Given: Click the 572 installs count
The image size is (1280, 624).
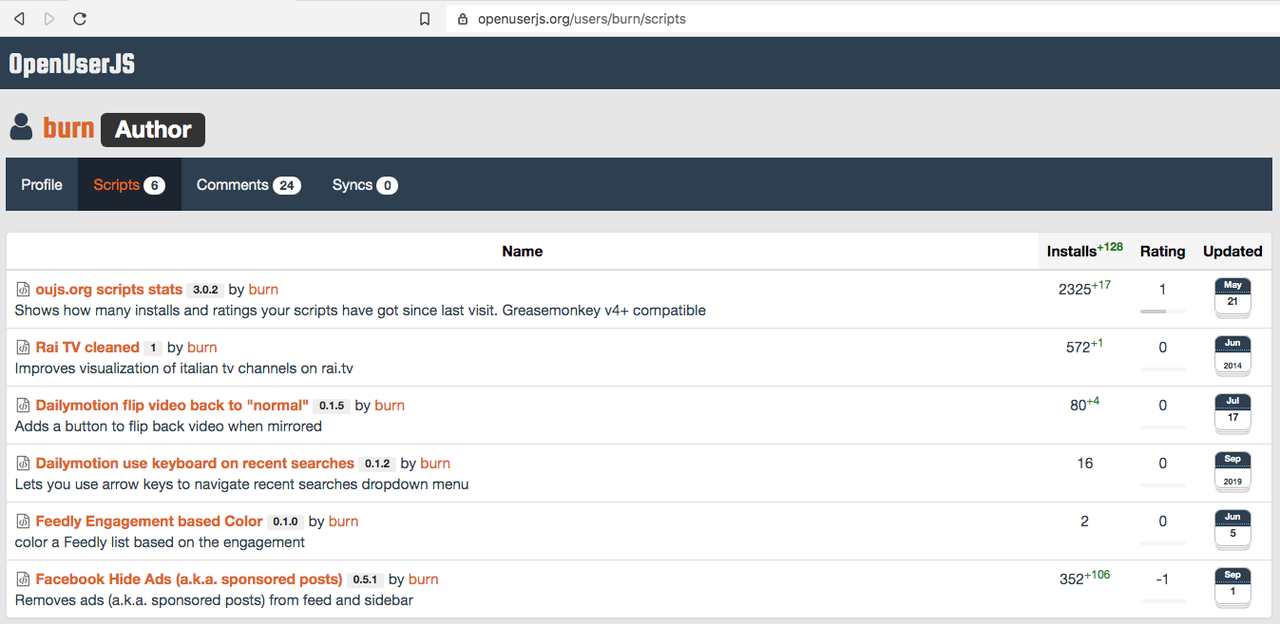Looking at the screenshot, I should click(x=1078, y=347).
